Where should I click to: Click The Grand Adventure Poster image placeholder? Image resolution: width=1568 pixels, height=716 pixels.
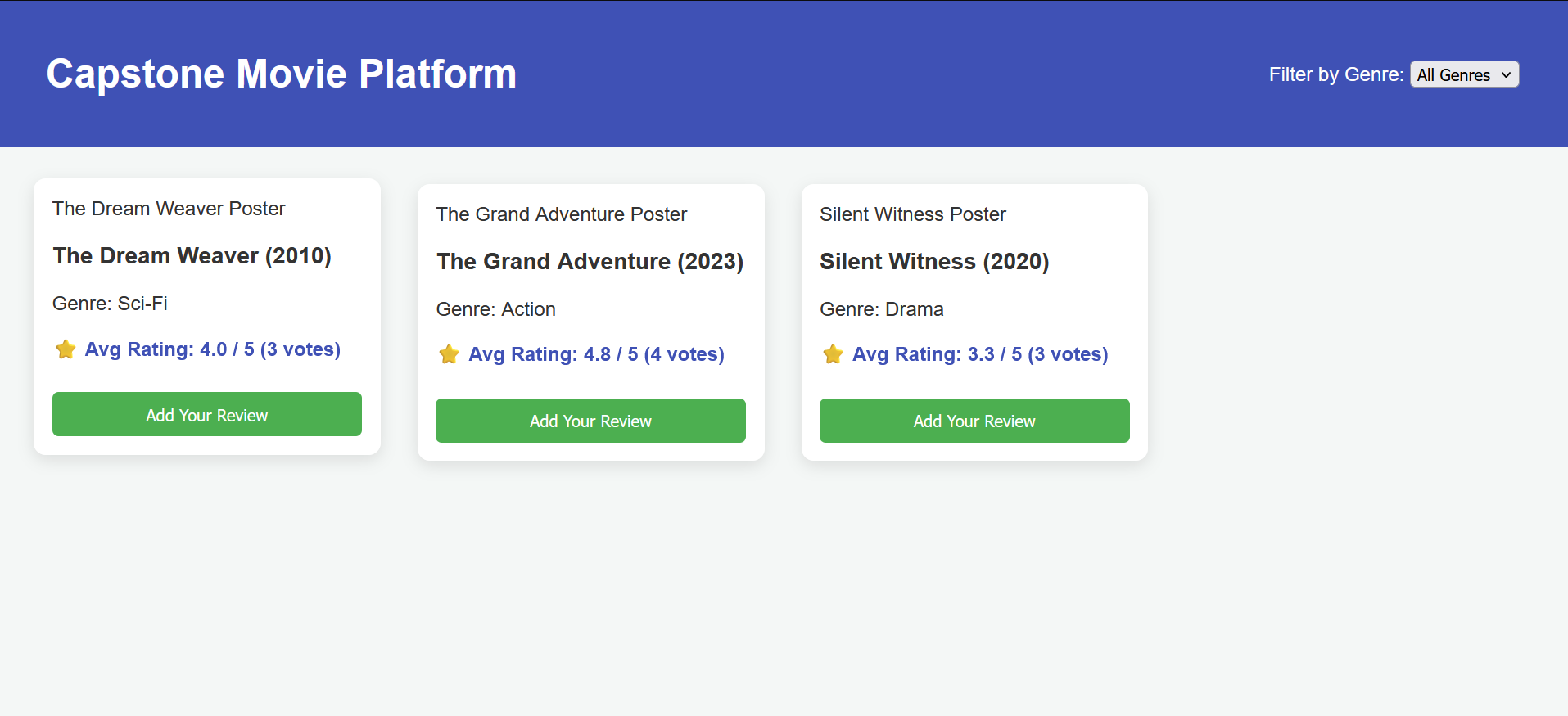(561, 214)
